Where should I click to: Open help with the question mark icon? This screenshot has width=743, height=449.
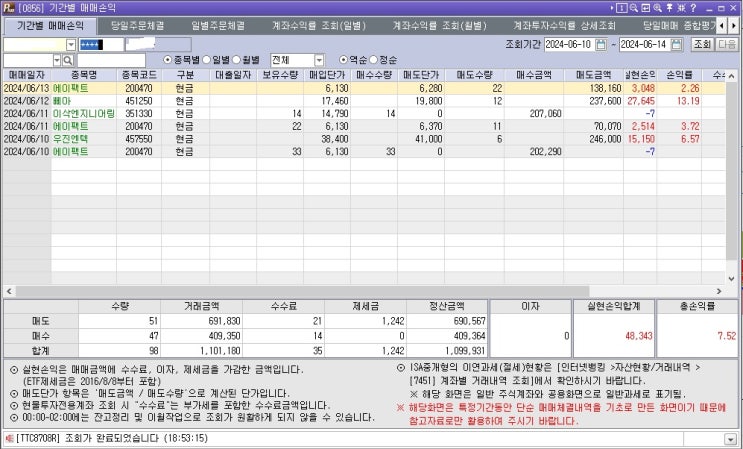pos(693,8)
